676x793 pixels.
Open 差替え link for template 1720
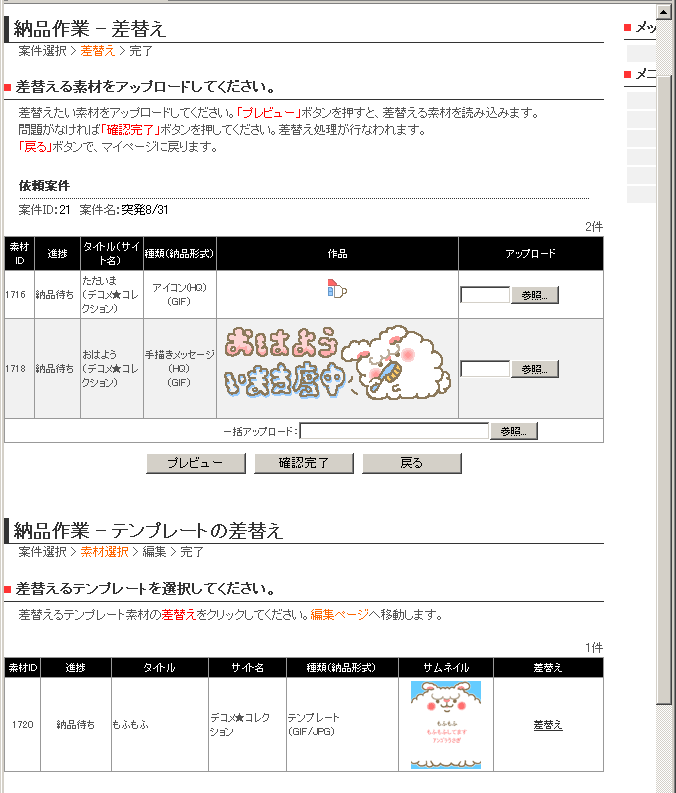coord(547,725)
